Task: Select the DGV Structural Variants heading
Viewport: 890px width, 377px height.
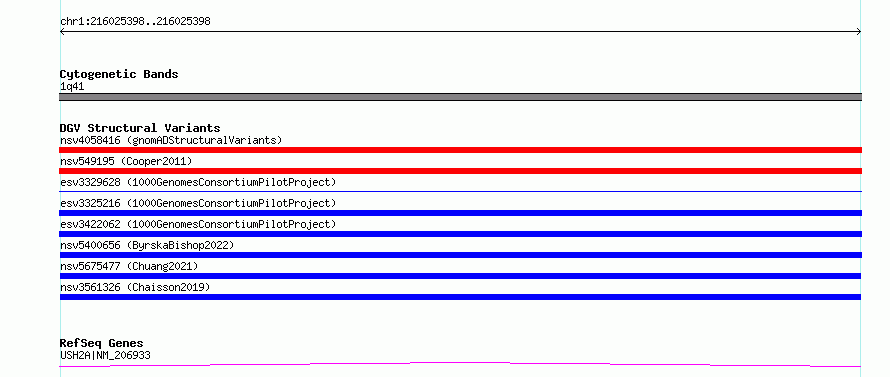Action: [x=140, y=128]
